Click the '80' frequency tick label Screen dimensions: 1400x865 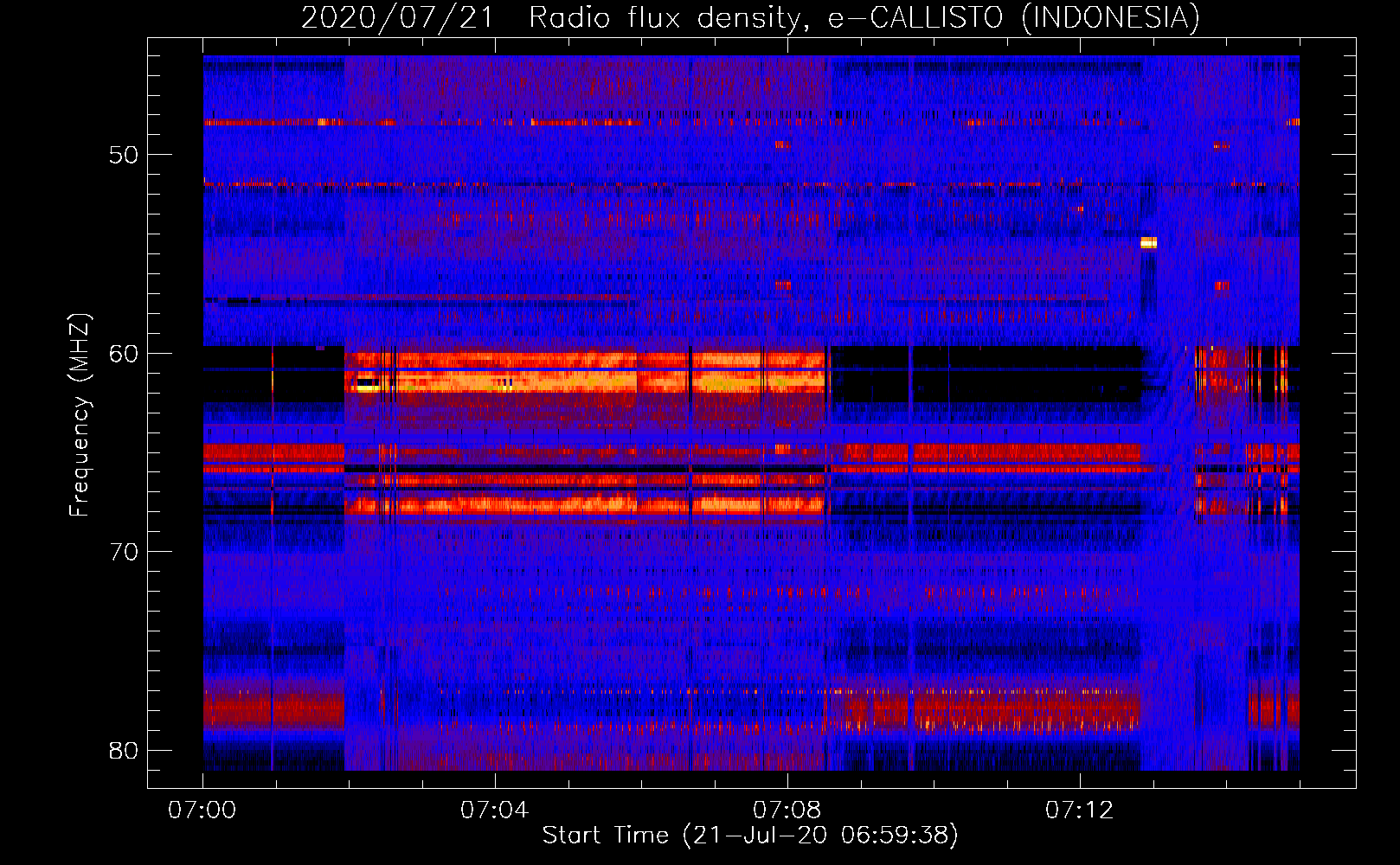[x=125, y=750]
